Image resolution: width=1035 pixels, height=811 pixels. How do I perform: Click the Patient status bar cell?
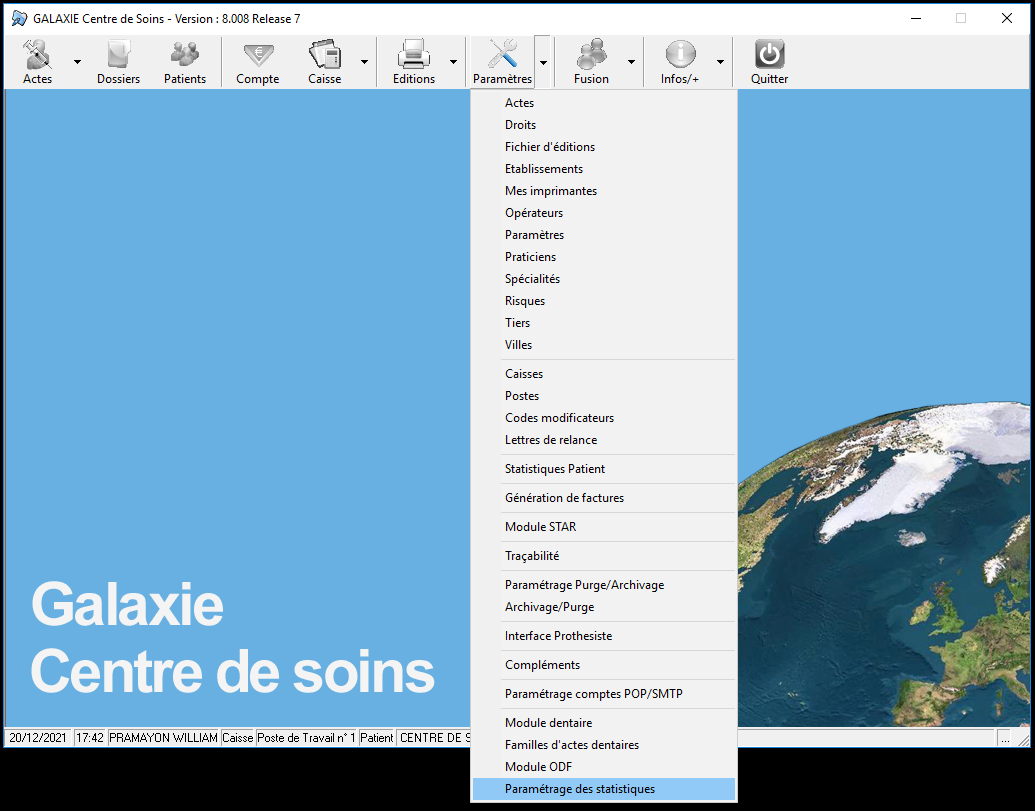click(x=377, y=738)
